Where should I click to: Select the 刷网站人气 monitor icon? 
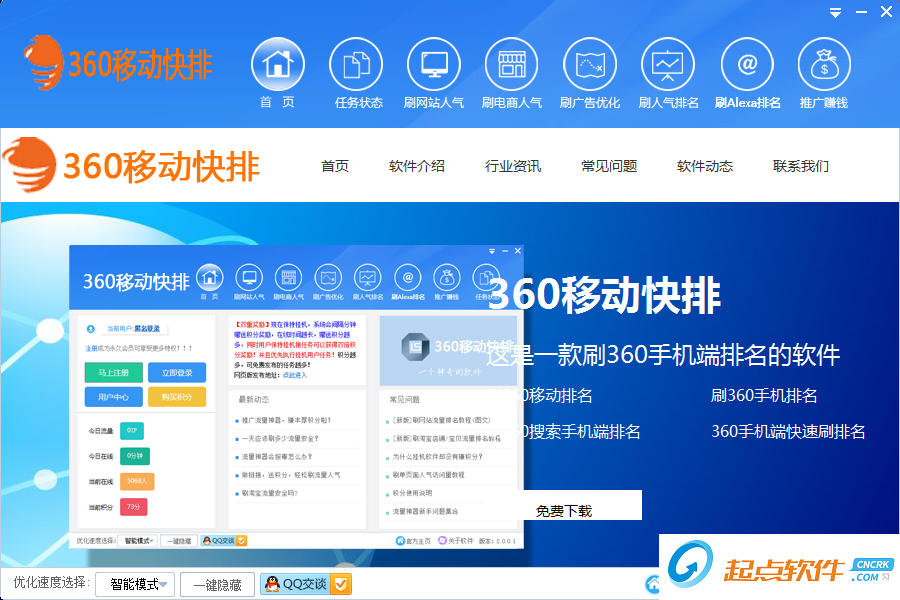[434, 64]
